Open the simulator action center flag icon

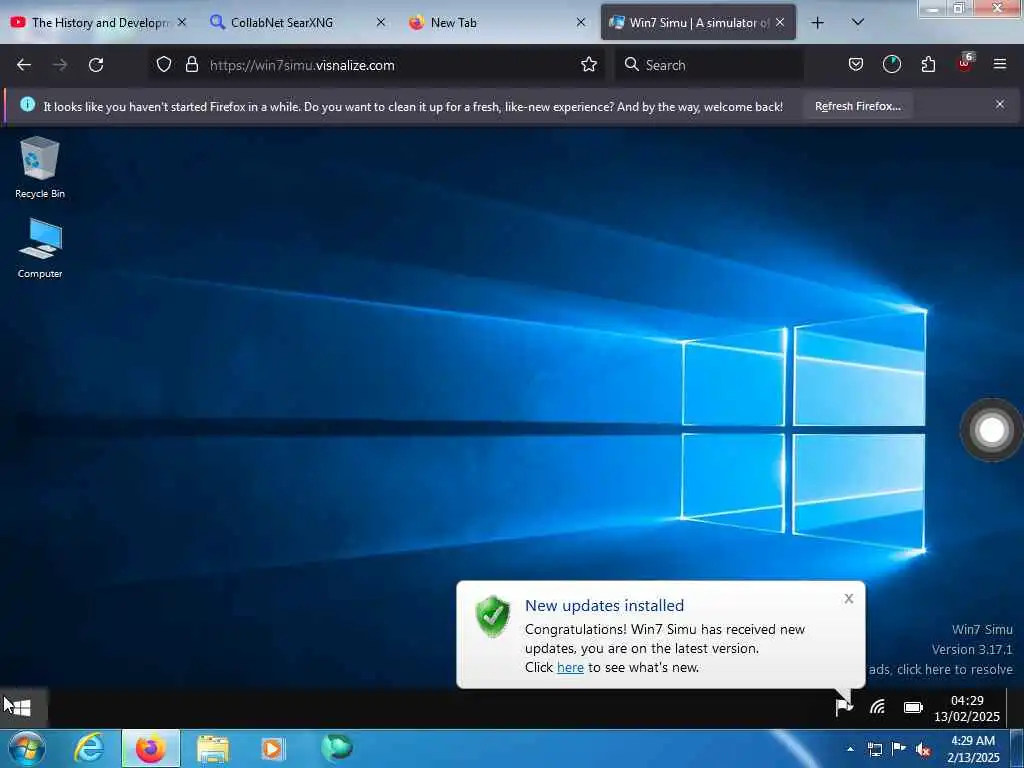coord(844,707)
